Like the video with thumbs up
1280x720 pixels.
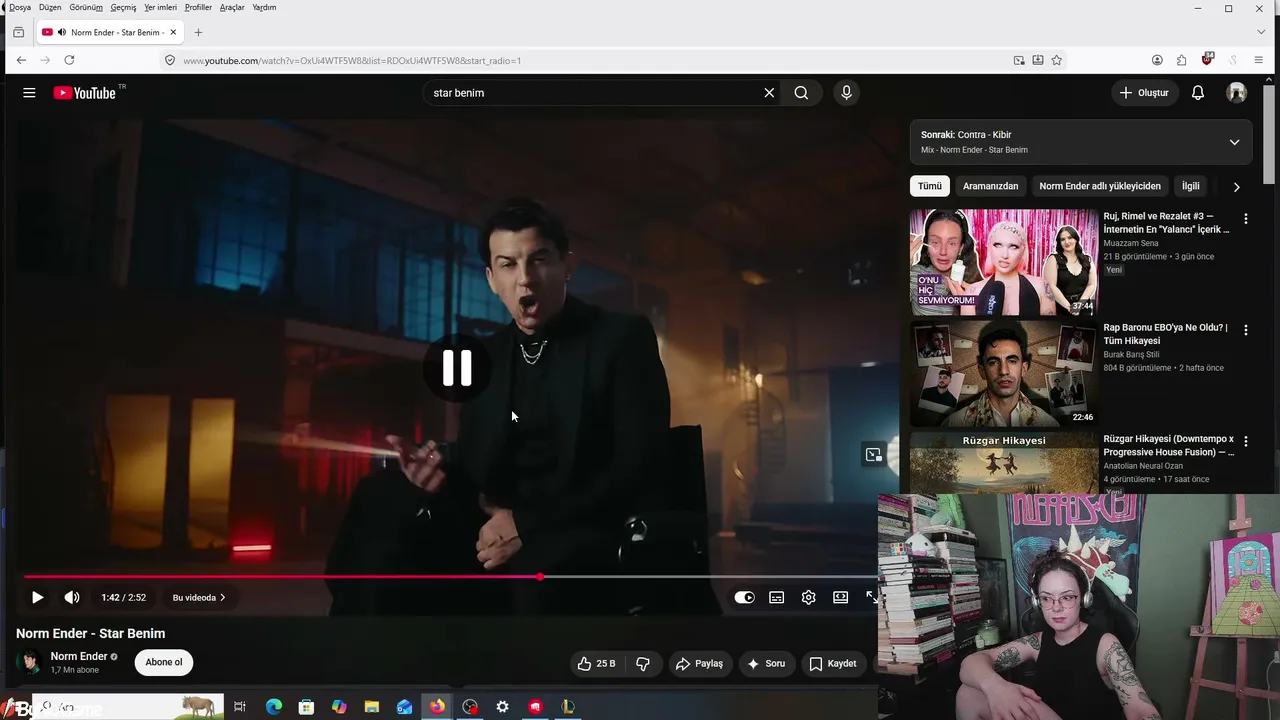tap(596, 663)
